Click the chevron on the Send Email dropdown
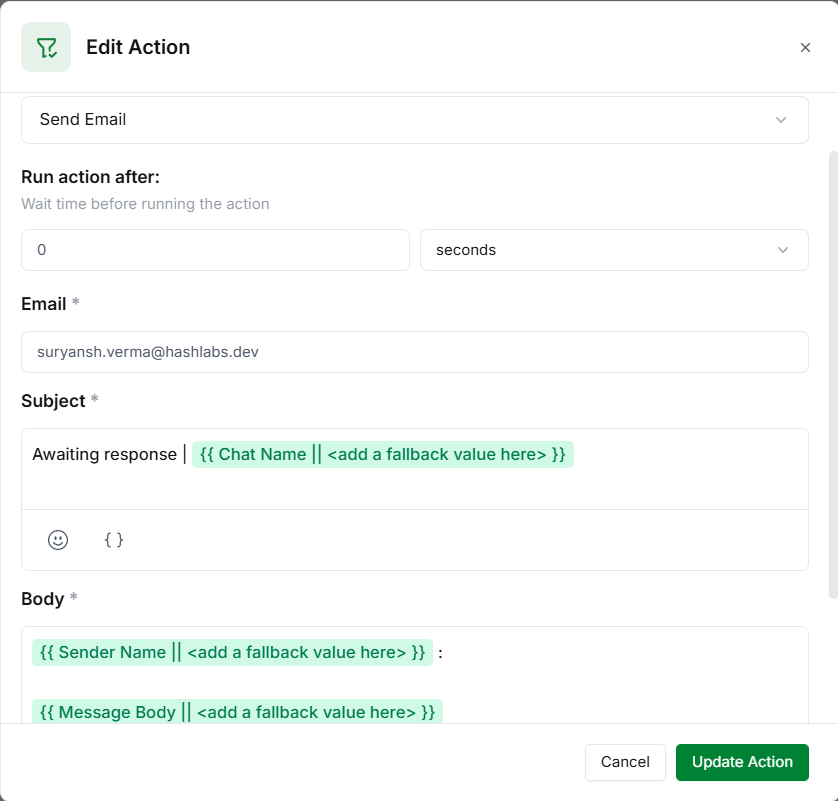 coord(781,120)
